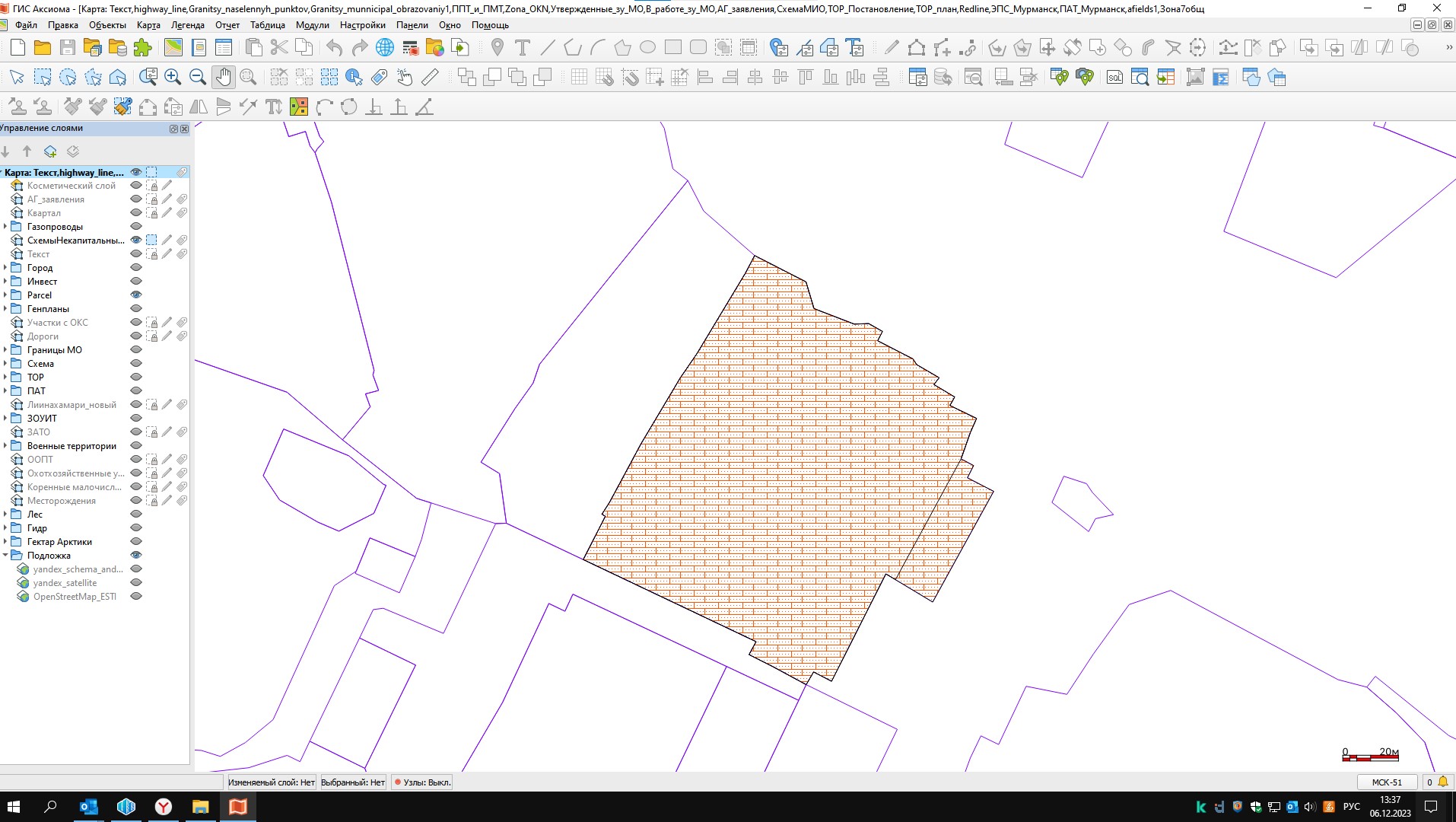Open the Настройки menu

pyautogui.click(x=362, y=25)
